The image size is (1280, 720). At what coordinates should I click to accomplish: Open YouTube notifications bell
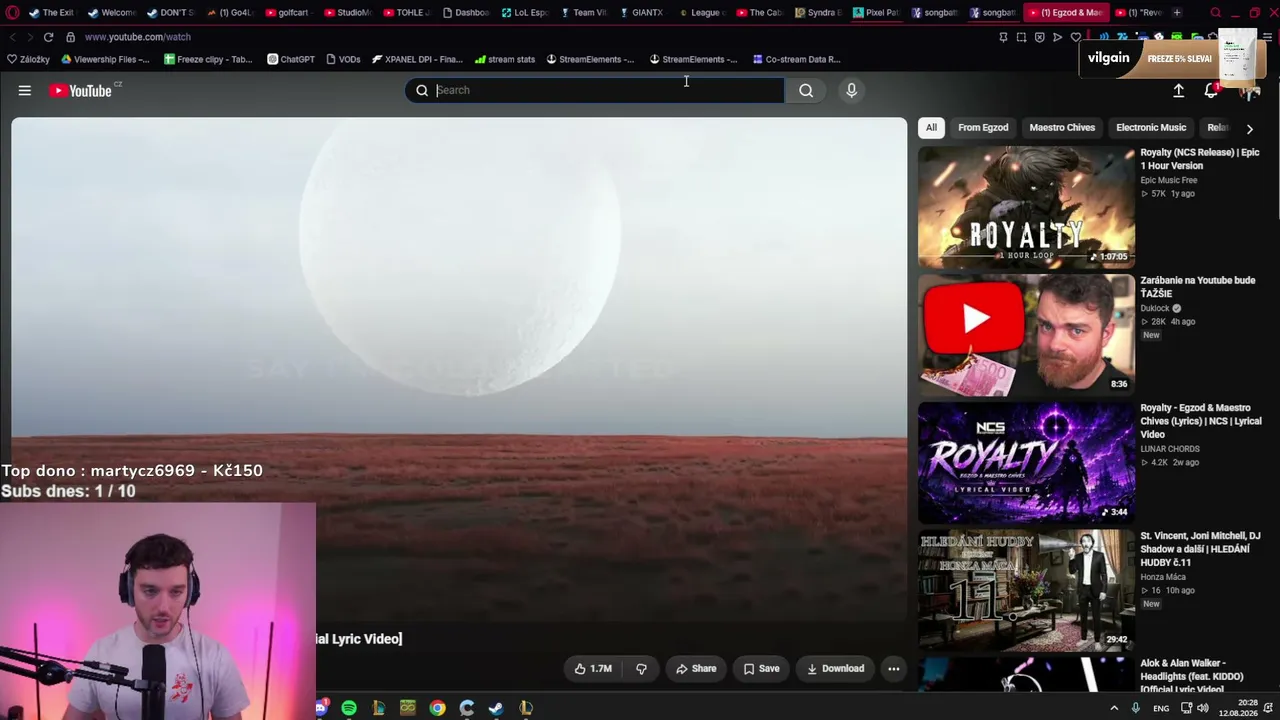(1211, 91)
